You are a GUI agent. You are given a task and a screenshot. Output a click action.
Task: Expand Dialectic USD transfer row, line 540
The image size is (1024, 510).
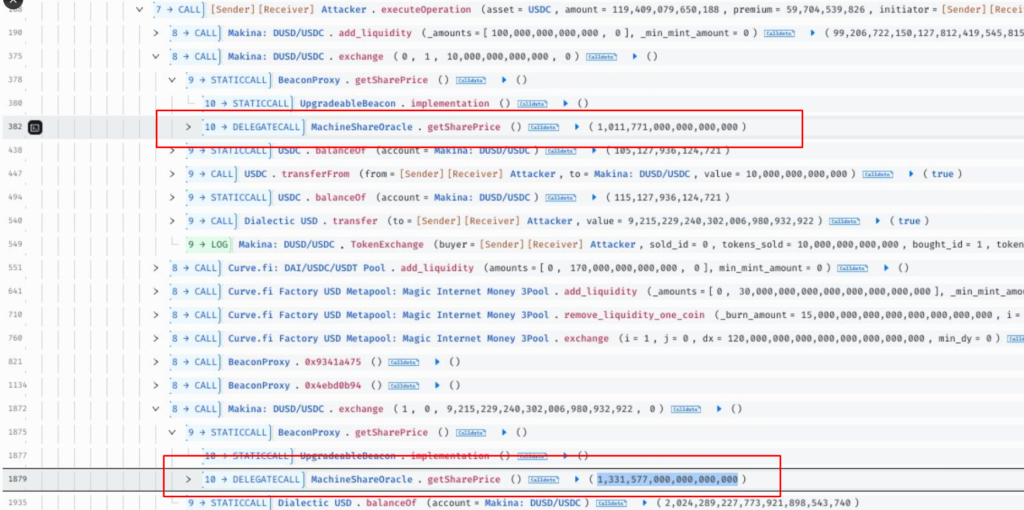tap(172, 221)
